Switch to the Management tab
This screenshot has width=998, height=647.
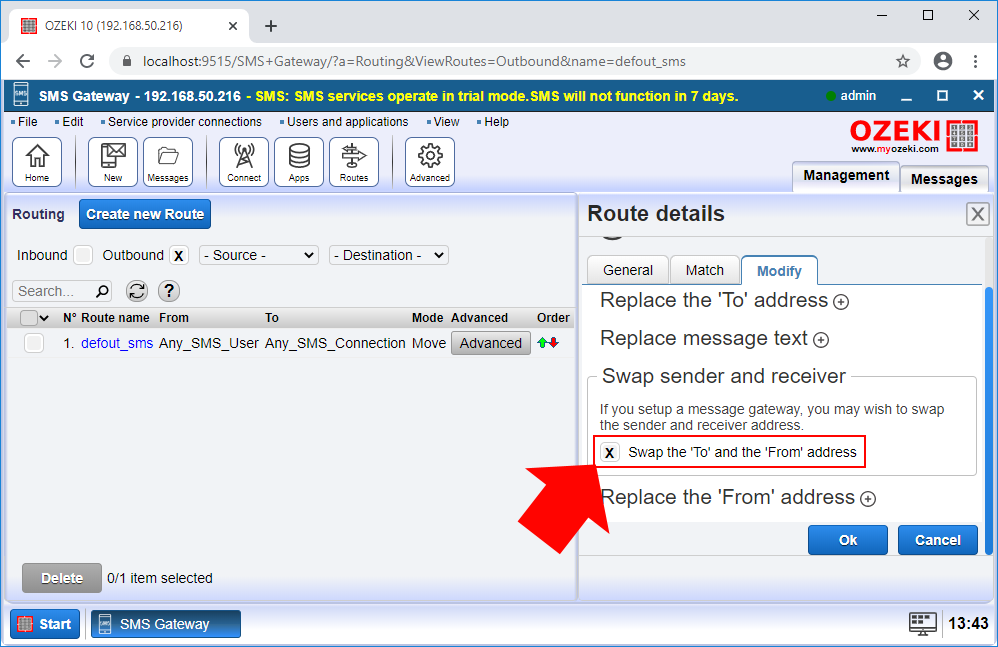(846, 176)
